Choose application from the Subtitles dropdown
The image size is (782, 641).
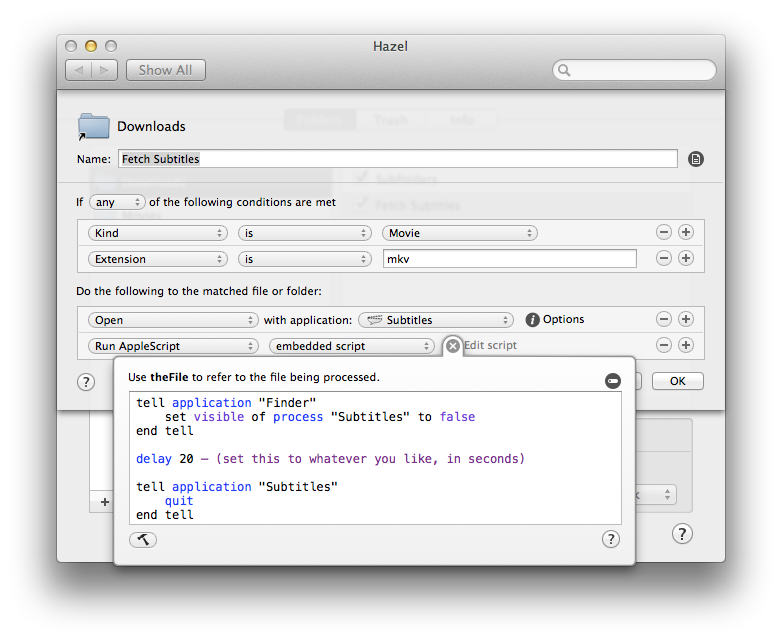tap(436, 320)
